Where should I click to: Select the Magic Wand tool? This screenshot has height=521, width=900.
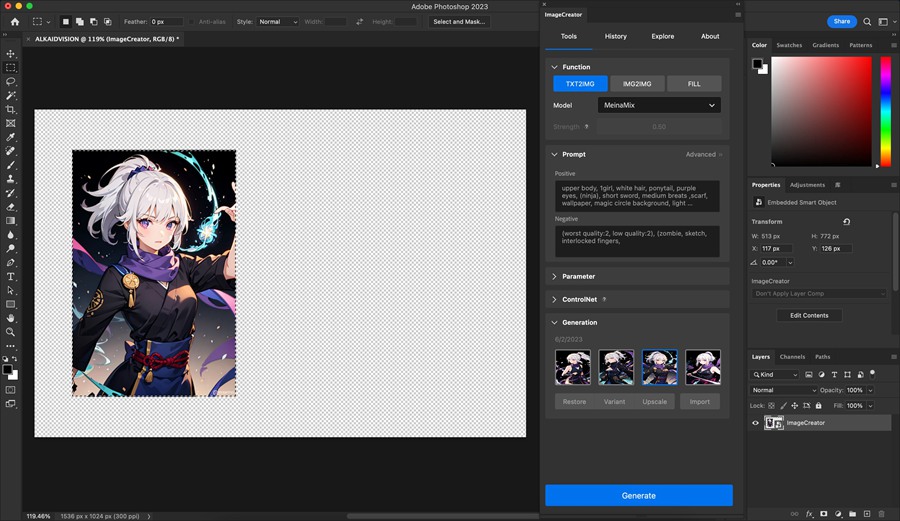(x=10, y=95)
